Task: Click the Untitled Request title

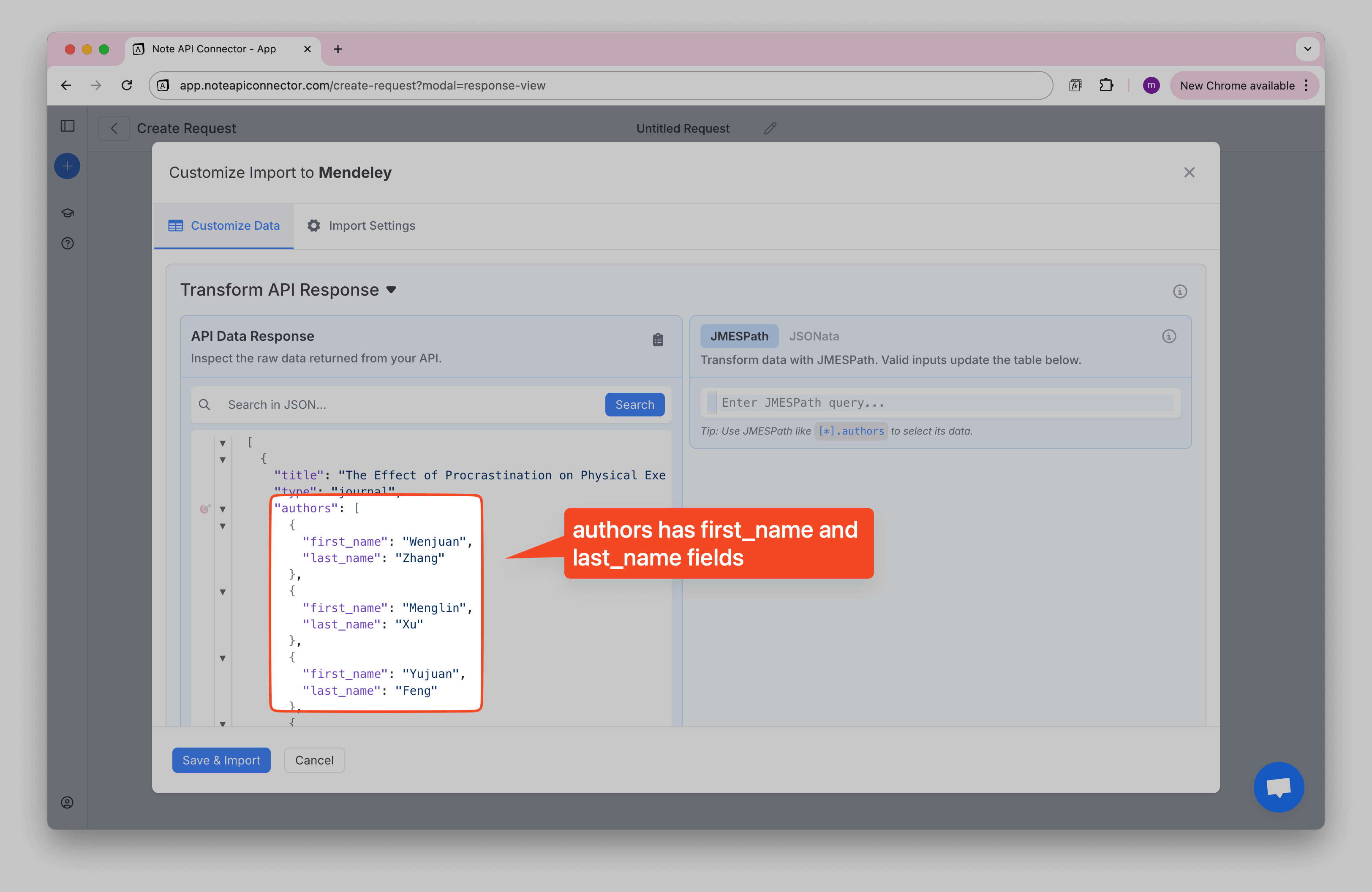Action: tap(683, 128)
